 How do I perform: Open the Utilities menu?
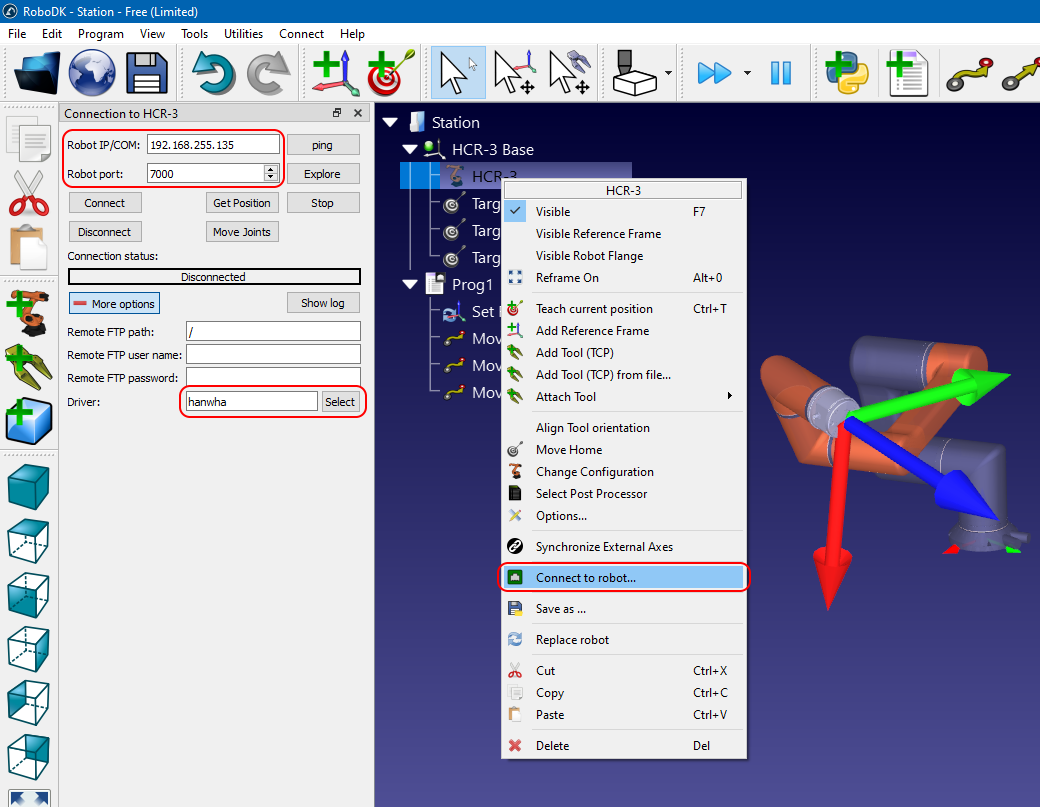click(x=243, y=33)
